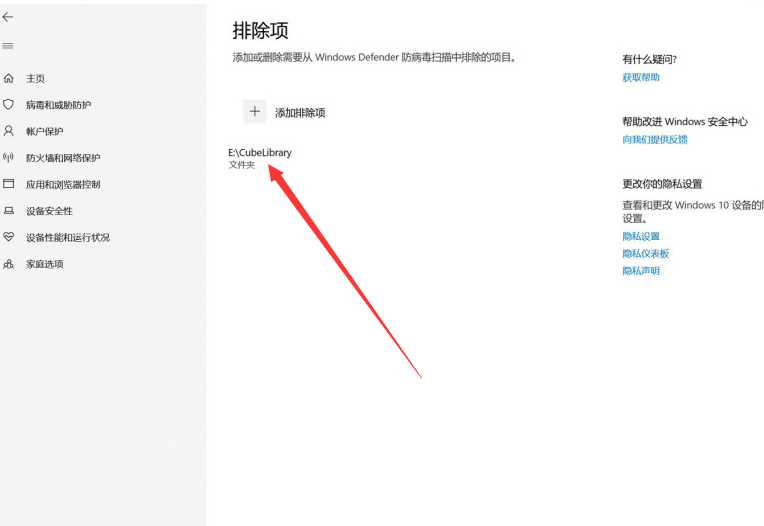This screenshot has height=526, width=764.
Task: Open 应用和浏览器控制 section
Action: tap(63, 184)
